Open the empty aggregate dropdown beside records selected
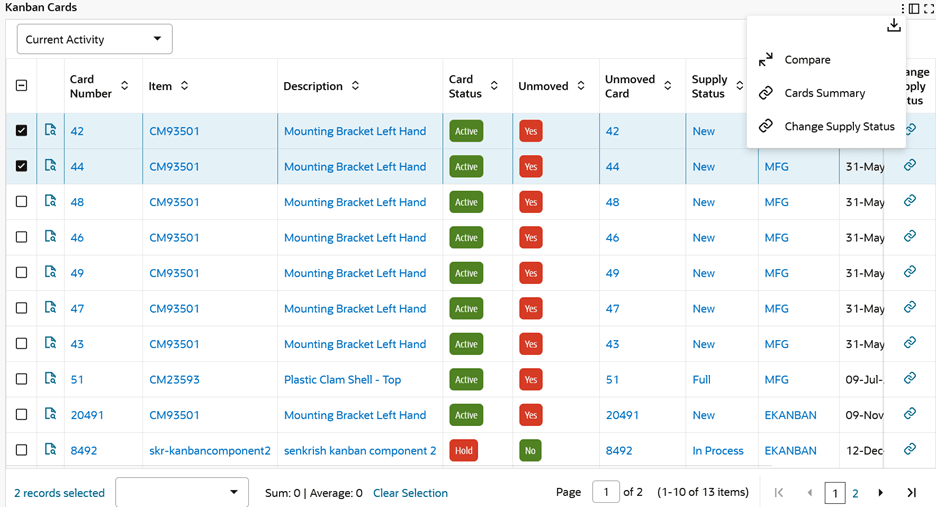Screen dimensions: 936x507 (182, 493)
